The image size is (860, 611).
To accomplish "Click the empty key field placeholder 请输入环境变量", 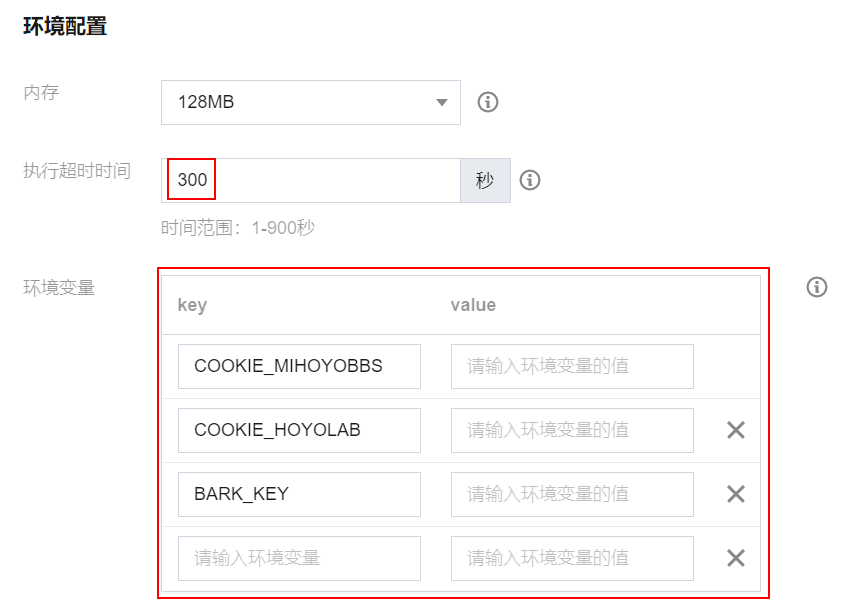I will click(x=299, y=558).
